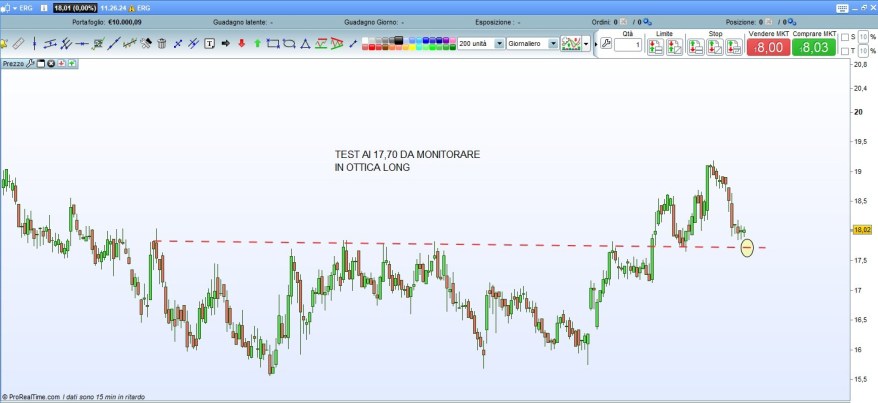
Task: Click the Ordini search icon
Action: [x=648, y=22]
